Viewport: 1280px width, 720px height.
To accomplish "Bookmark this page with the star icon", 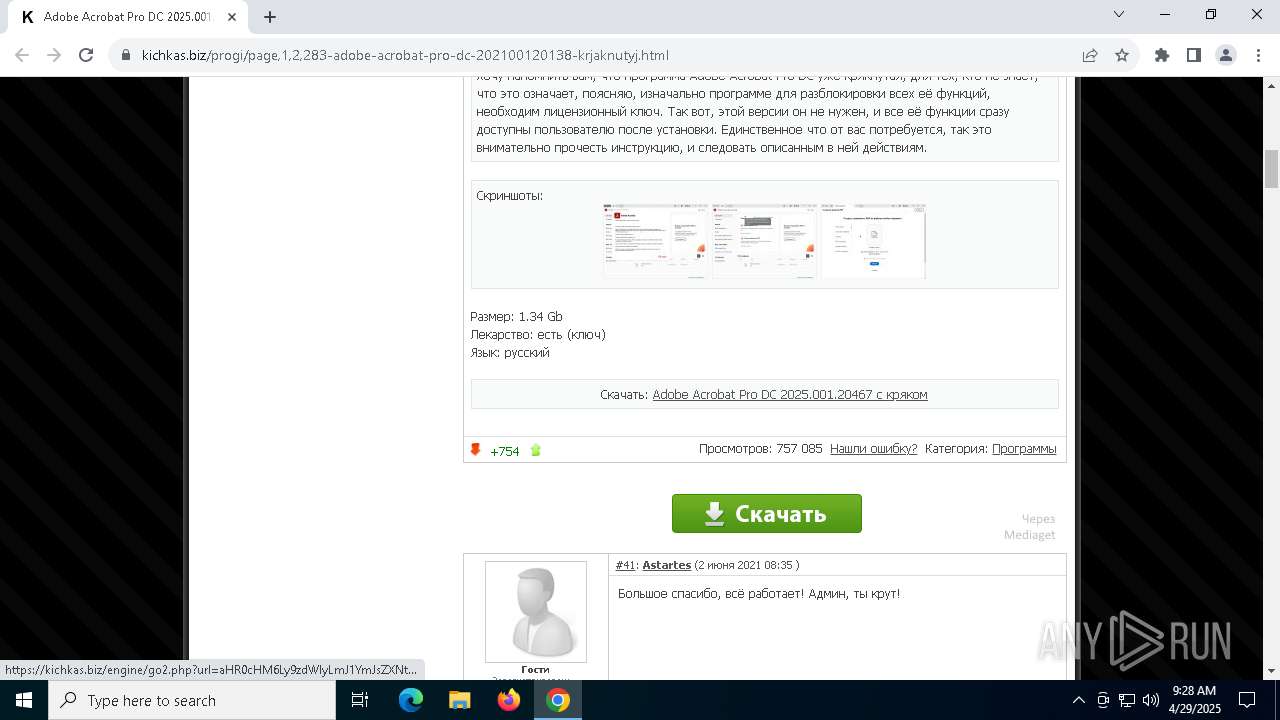I will tap(1122, 55).
